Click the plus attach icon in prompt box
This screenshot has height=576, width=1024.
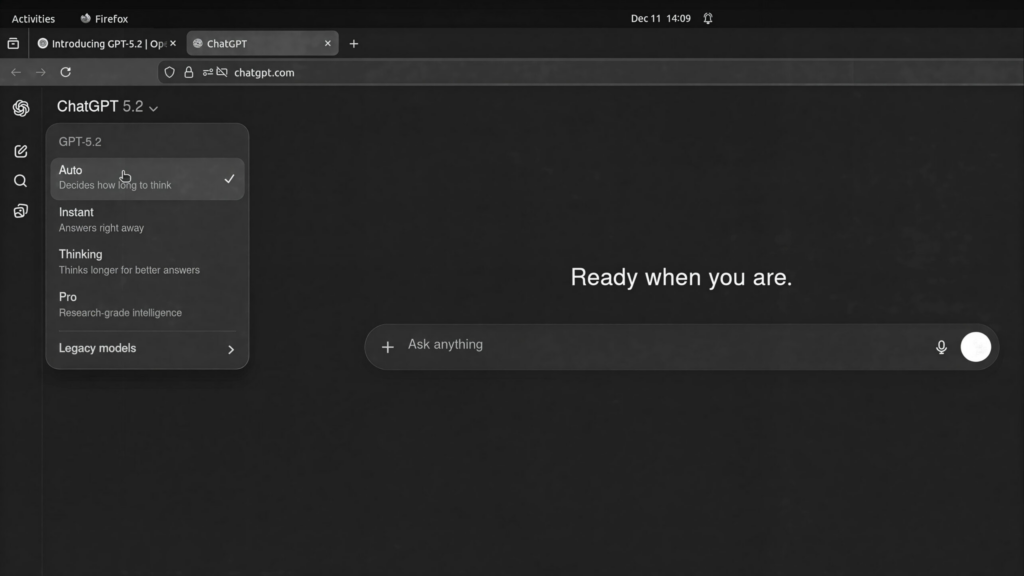click(388, 347)
